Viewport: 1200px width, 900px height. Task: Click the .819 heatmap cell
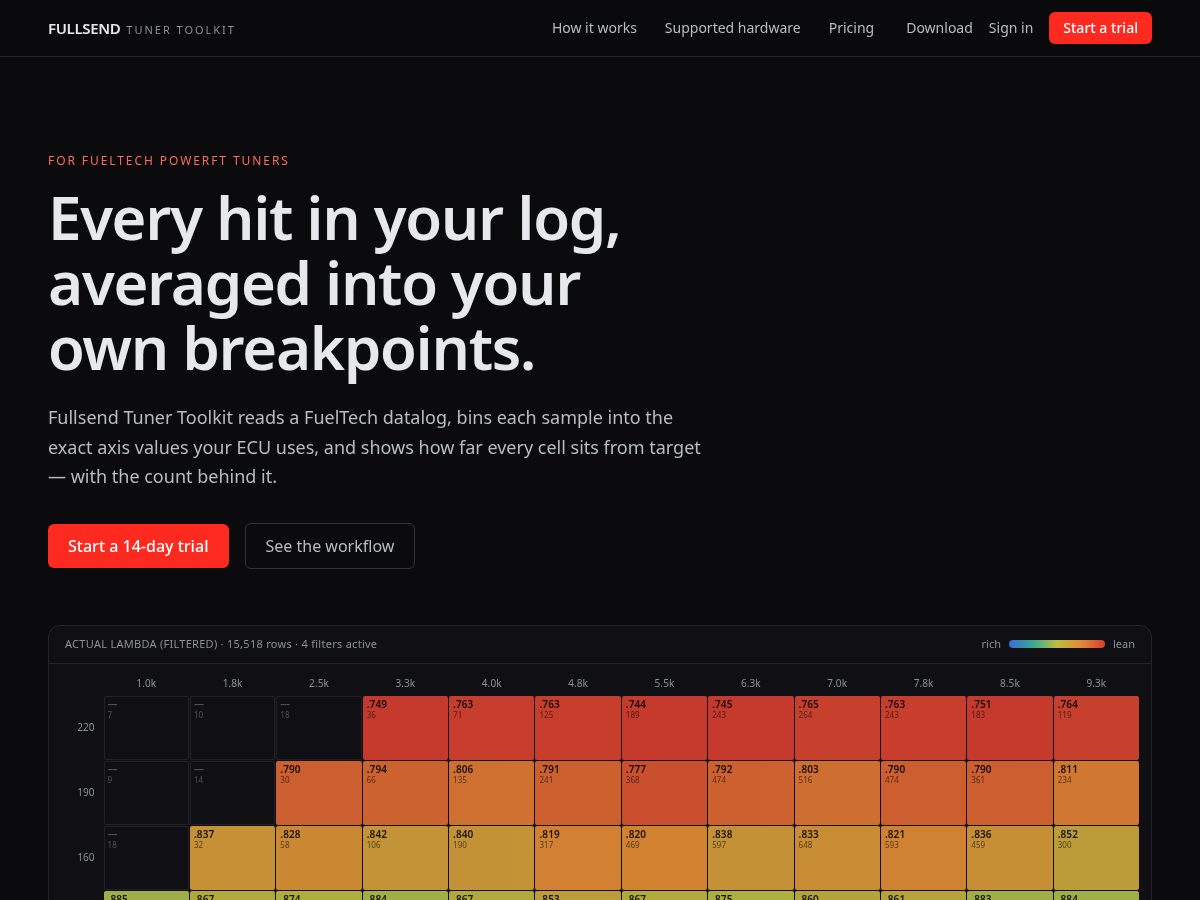(x=578, y=858)
